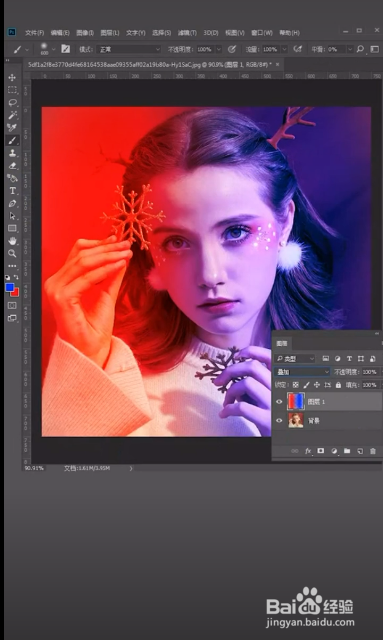Open the 滤镜(T) menu
This screenshot has height=640, width=383.
click(x=187, y=33)
